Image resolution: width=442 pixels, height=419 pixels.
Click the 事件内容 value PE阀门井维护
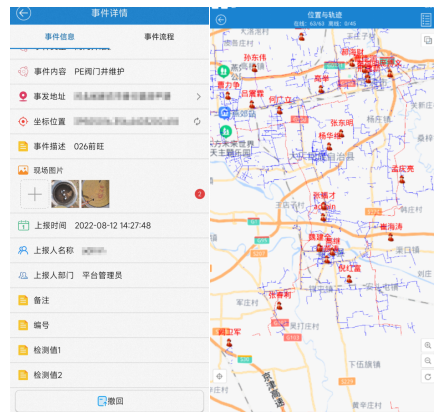(99, 72)
